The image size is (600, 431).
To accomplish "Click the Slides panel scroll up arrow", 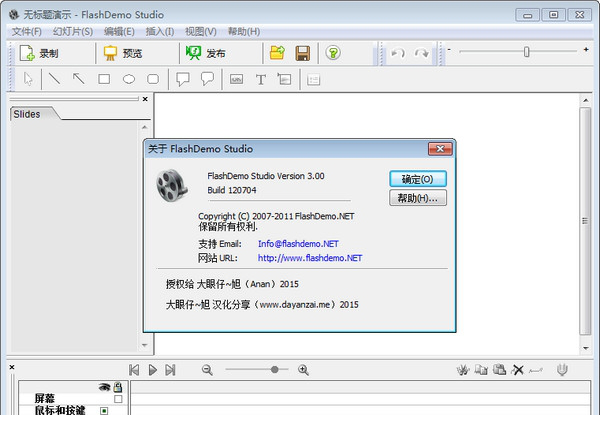I will coord(145,127).
